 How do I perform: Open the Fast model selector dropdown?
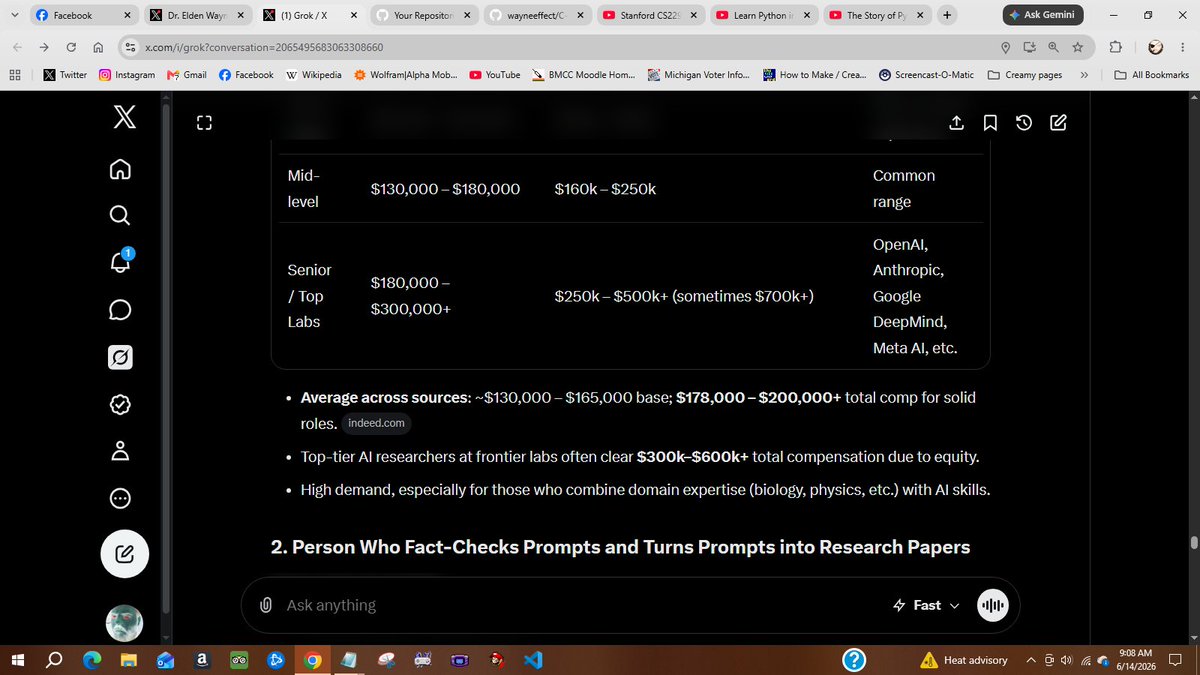tap(926, 605)
